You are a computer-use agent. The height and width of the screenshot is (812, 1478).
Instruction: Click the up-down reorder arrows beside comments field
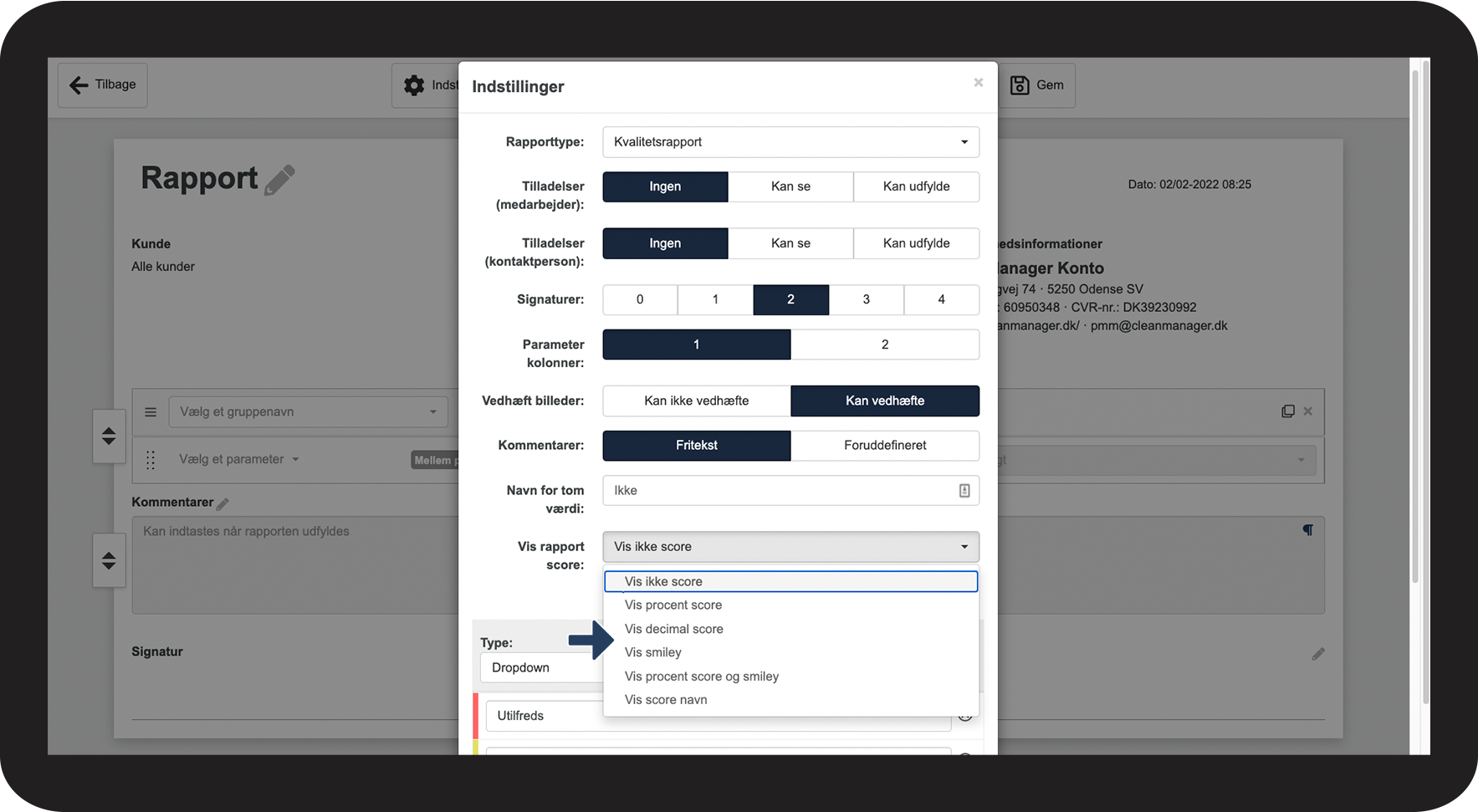click(x=109, y=560)
